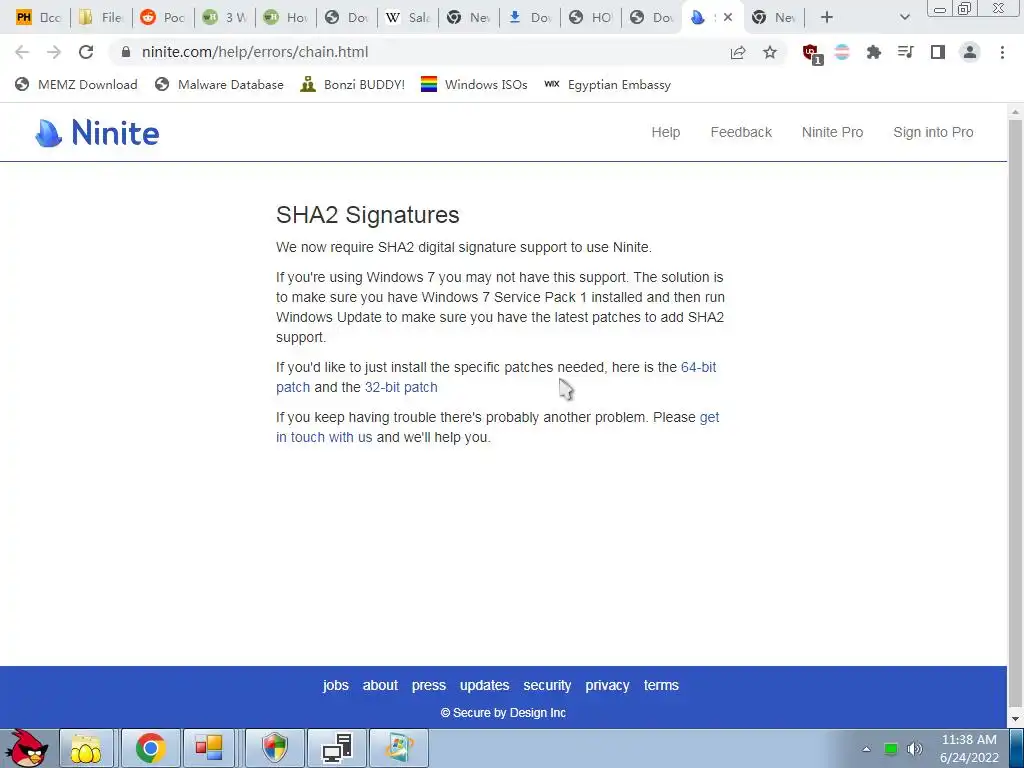This screenshot has width=1024, height=768.
Task: Click the green tray status icon
Action: pos(891,749)
